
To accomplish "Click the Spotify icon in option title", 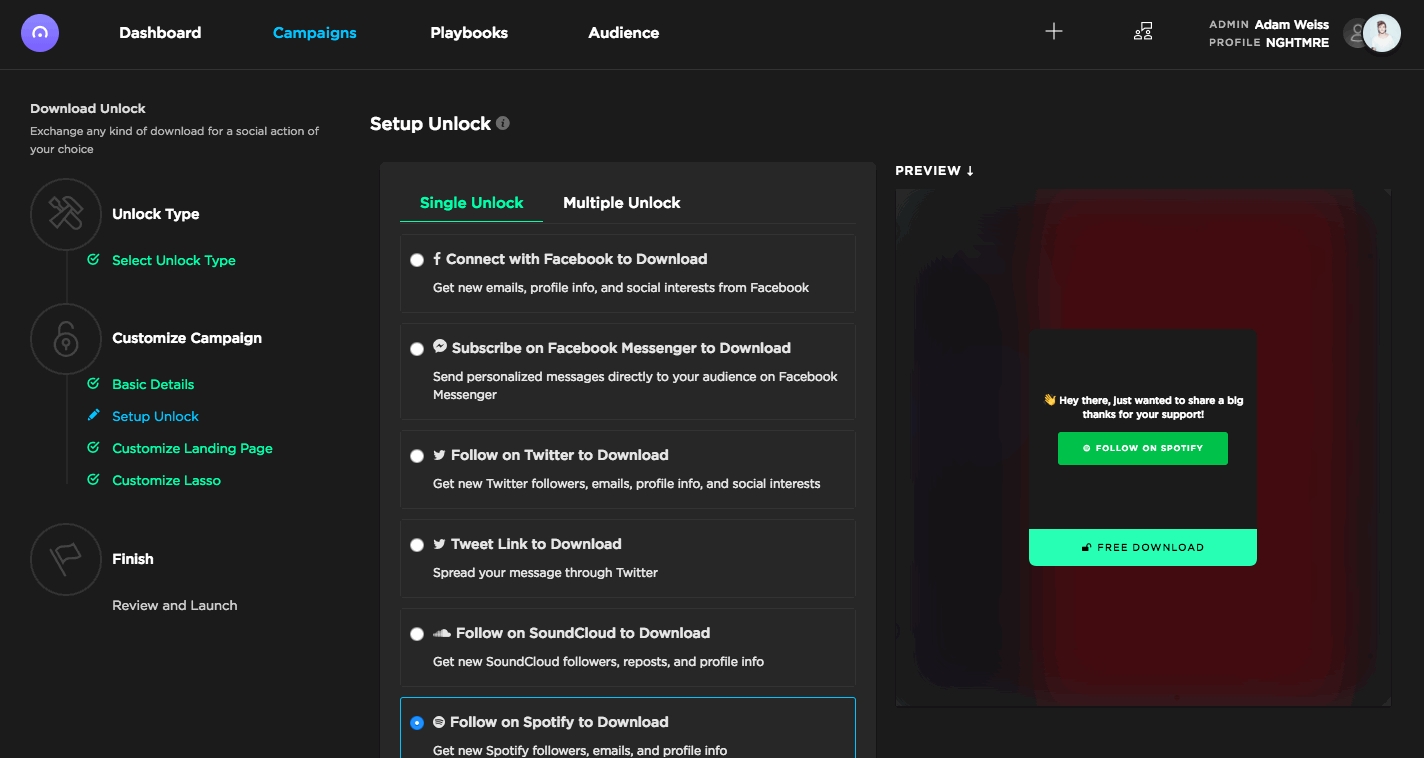I will click(x=439, y=722).
